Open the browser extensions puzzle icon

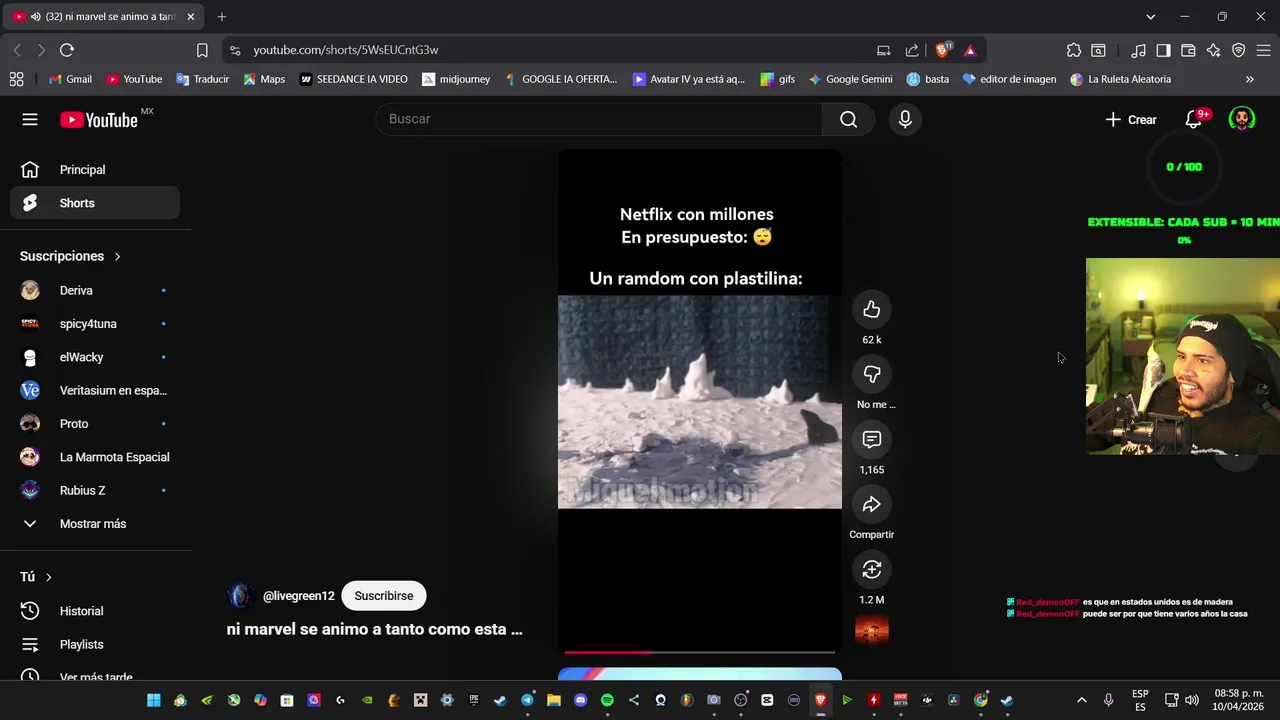1074,50
